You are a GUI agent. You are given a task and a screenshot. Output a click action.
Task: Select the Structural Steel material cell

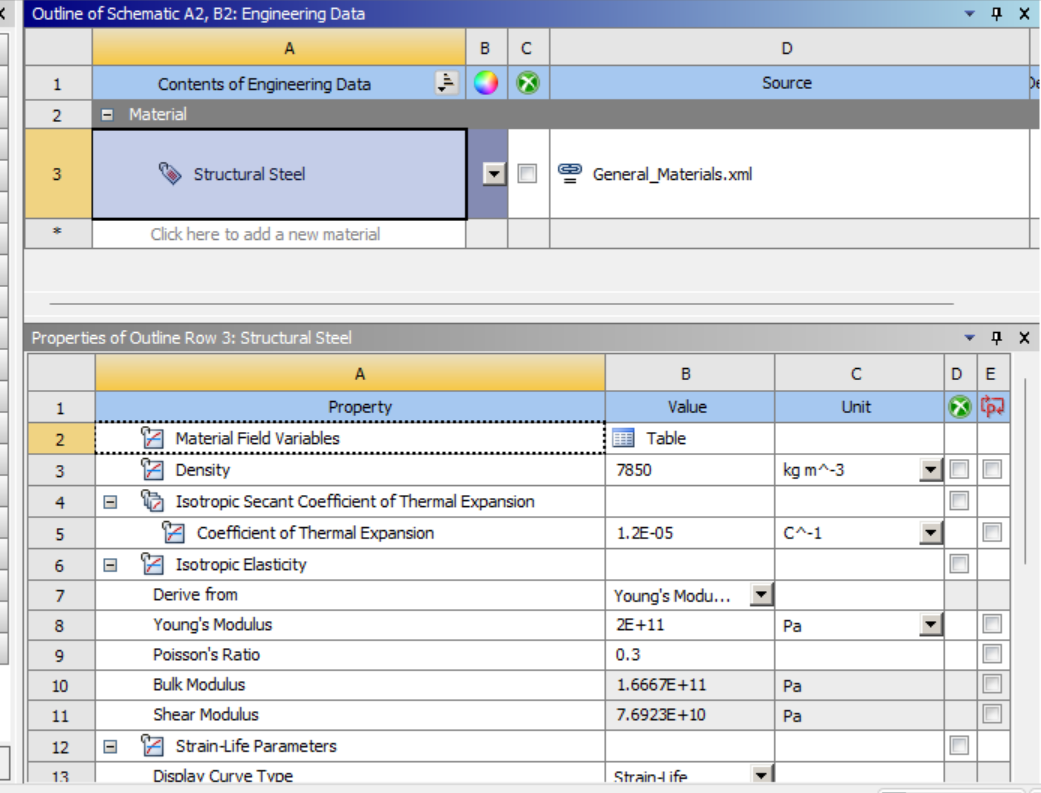pos(280,174)
